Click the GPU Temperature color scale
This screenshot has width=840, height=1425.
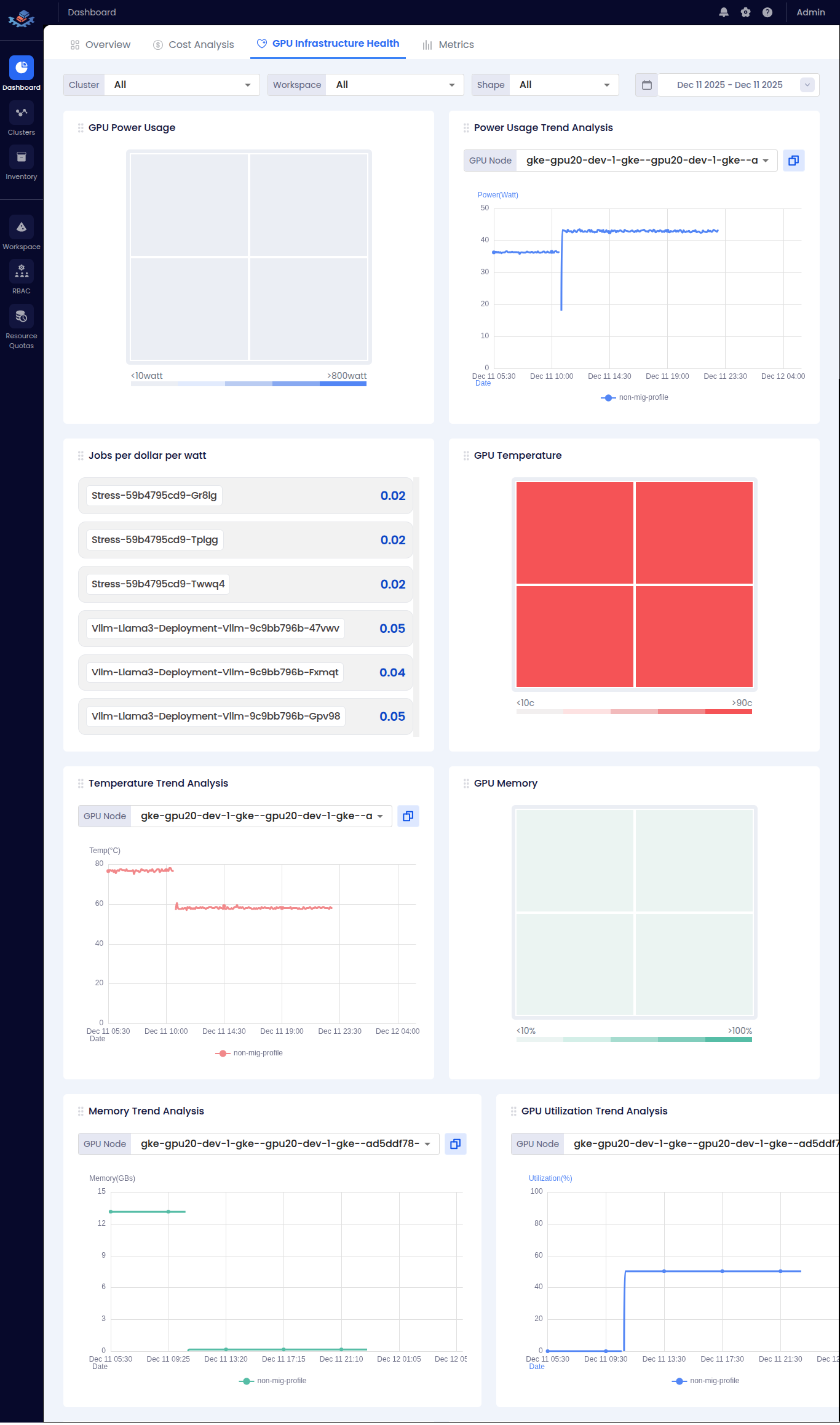pyautogui.click(x=634, y=712)
